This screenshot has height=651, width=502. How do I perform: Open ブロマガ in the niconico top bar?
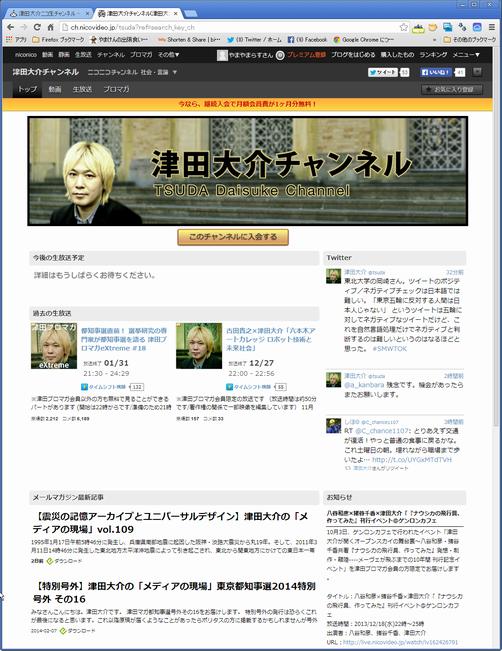point(141,54)
